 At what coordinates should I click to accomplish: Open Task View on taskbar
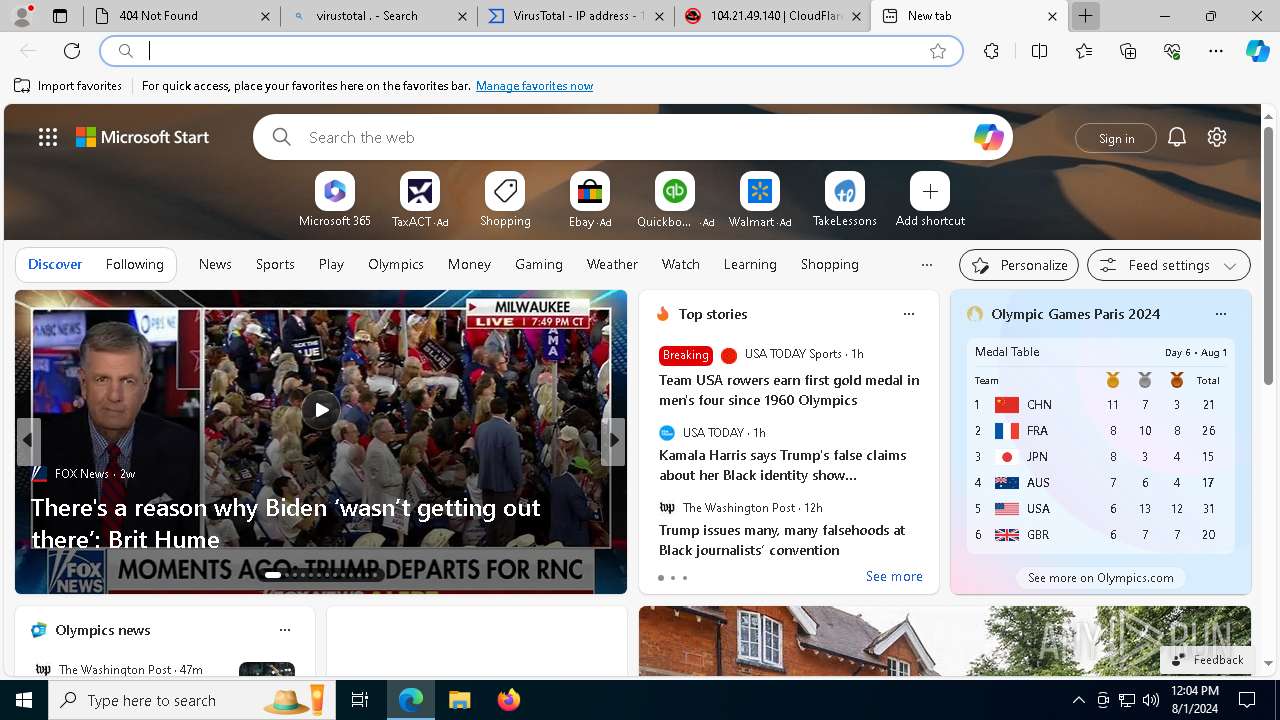click(360, 700)
